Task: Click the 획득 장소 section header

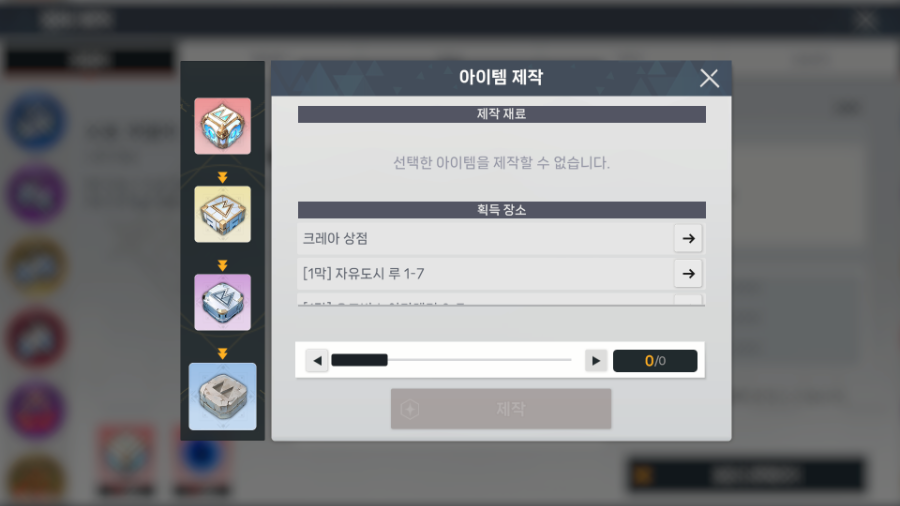Action: [x=502, y=210]
